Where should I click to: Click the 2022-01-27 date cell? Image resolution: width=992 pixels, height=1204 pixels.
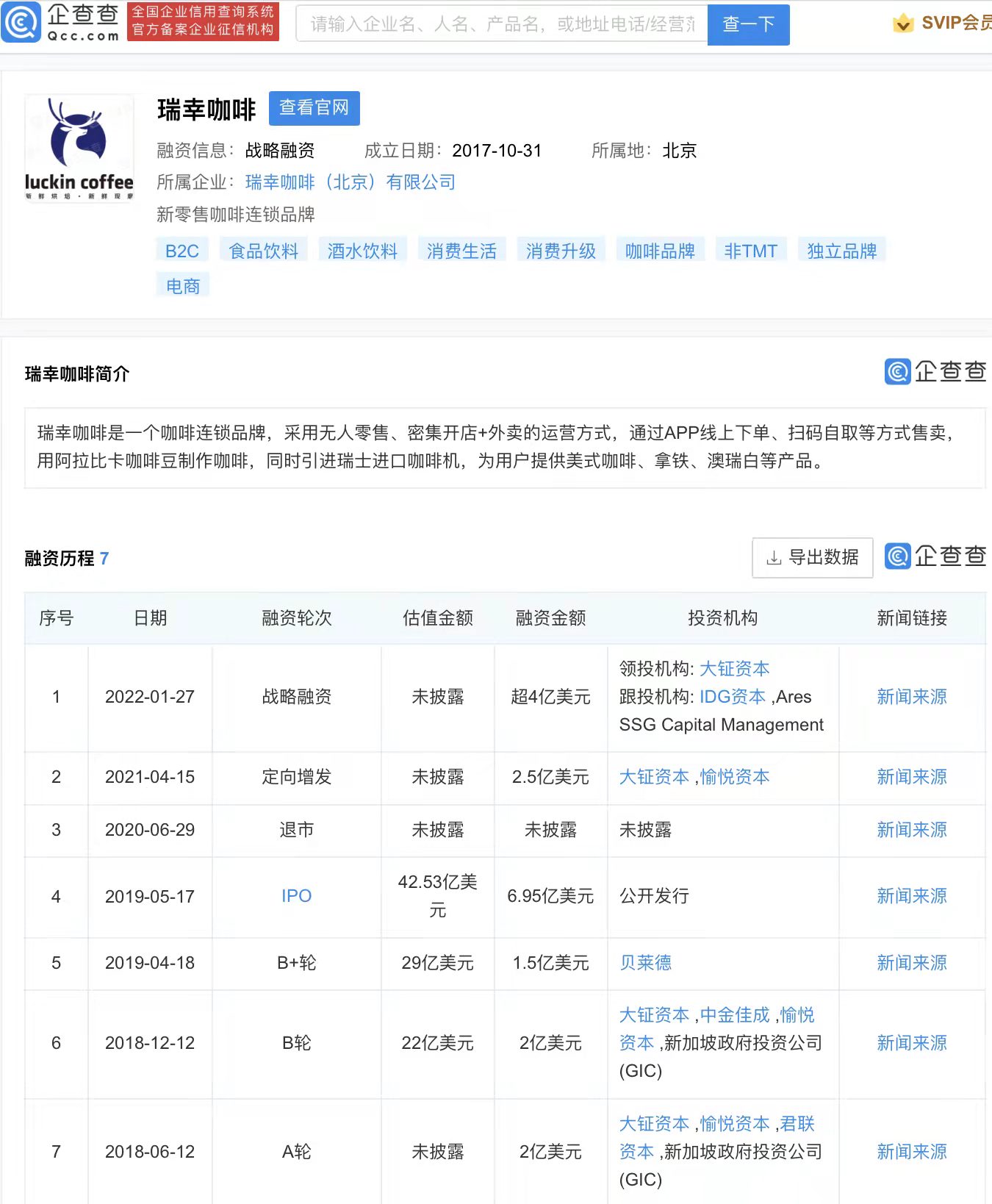(150, 697)
